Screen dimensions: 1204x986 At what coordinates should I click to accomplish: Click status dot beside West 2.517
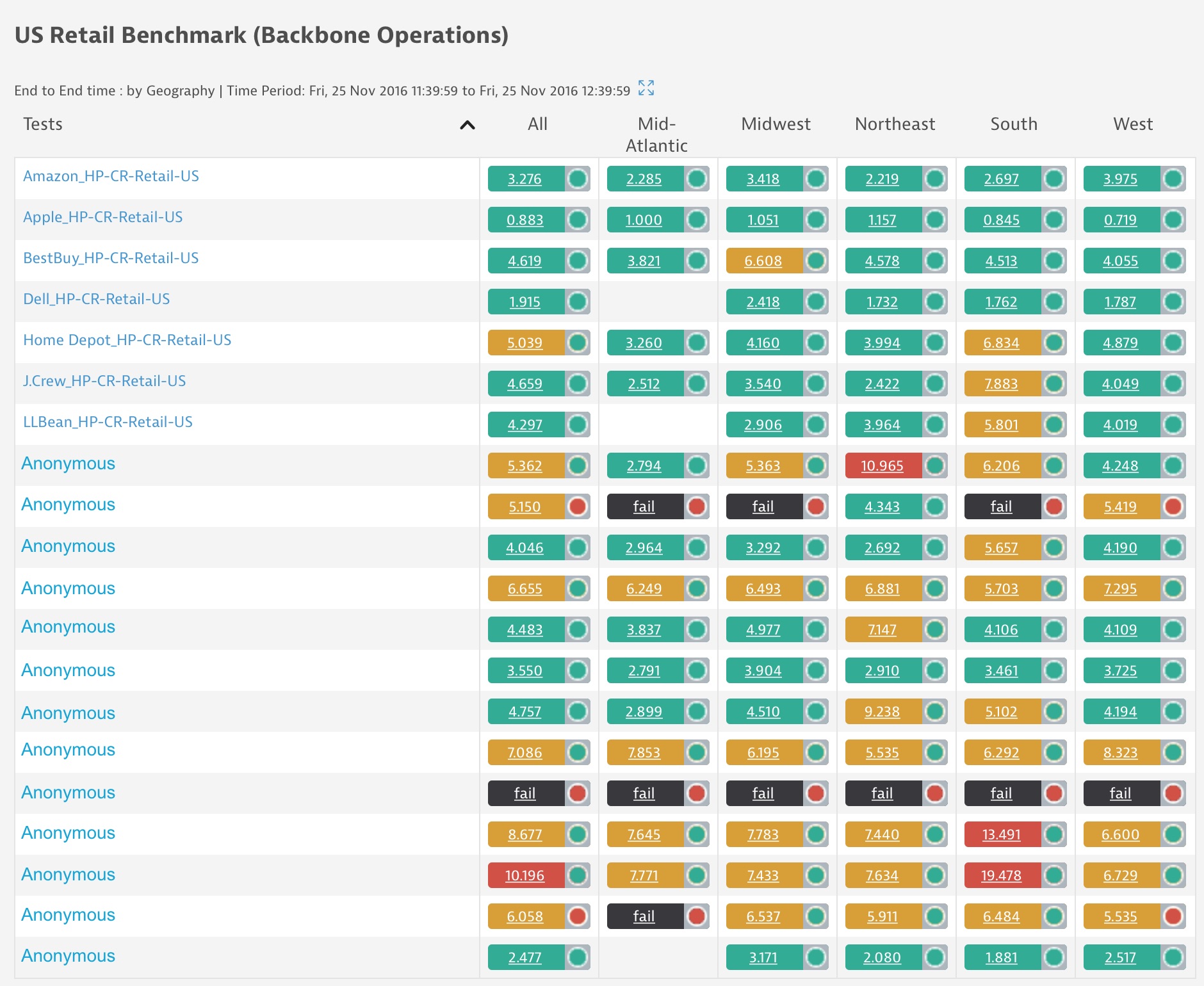tap(1173, 957)
